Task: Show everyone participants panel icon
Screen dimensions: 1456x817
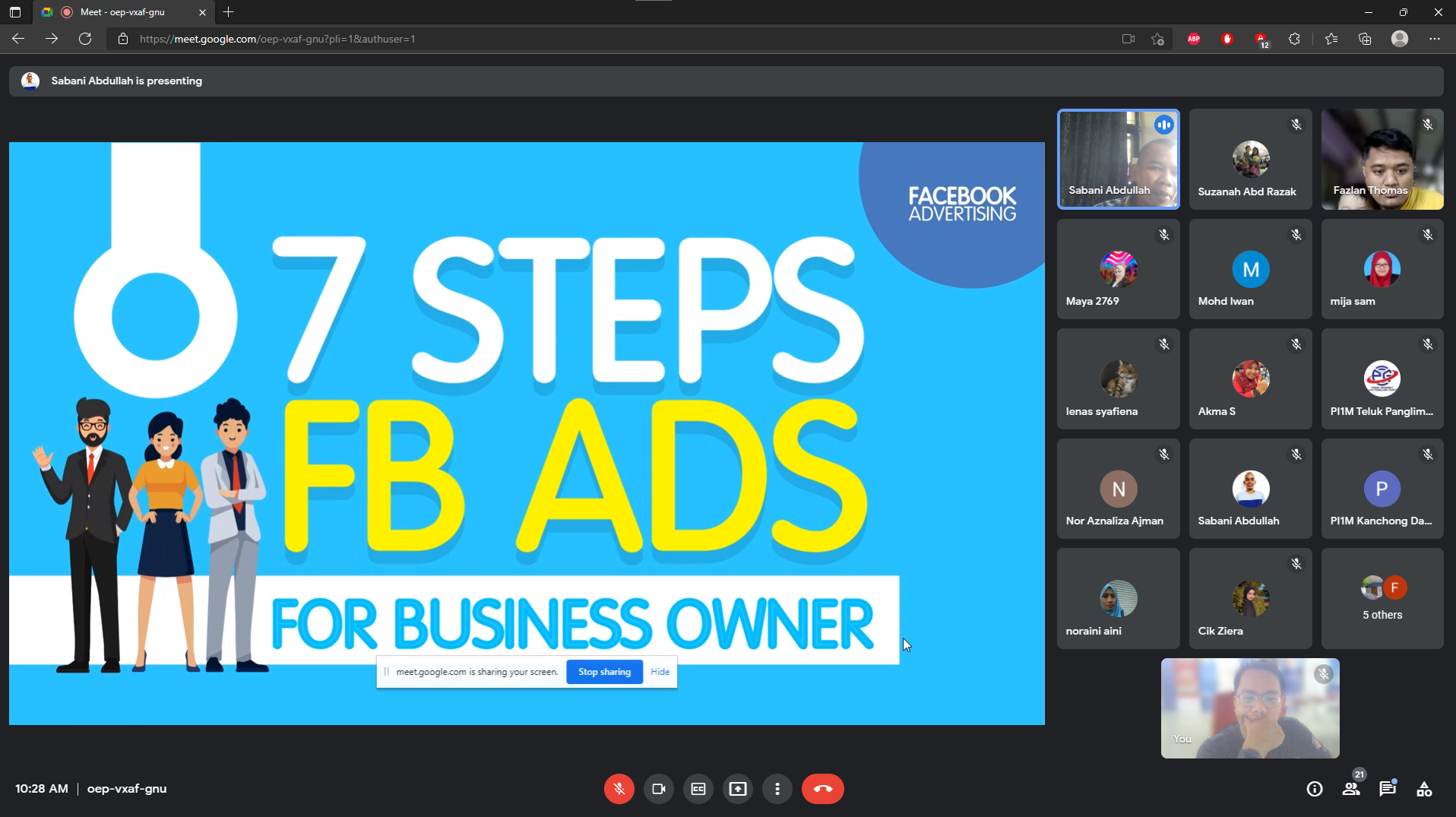Action: tap(1350, 789)
